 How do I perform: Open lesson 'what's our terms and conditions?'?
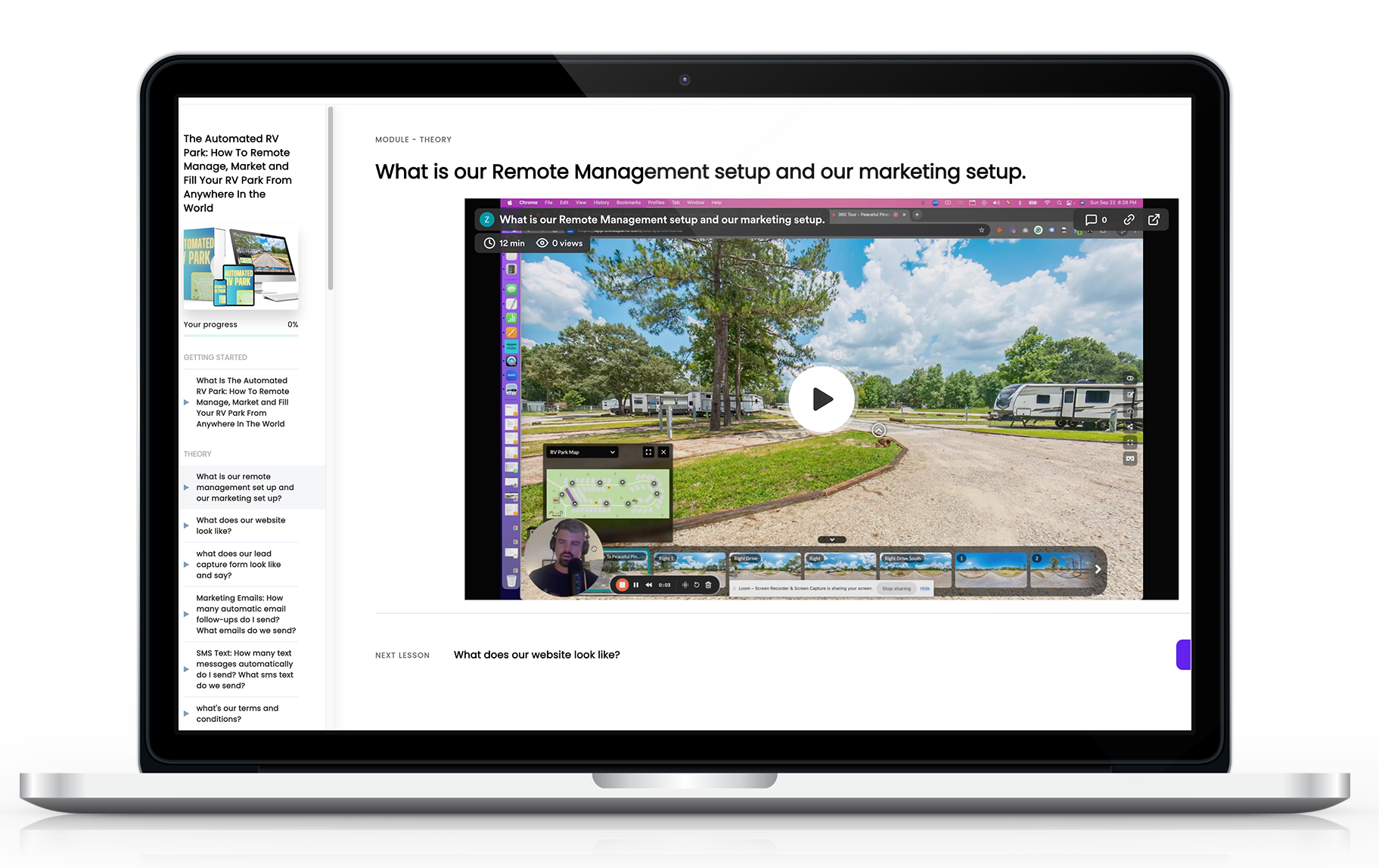[241, 714]
